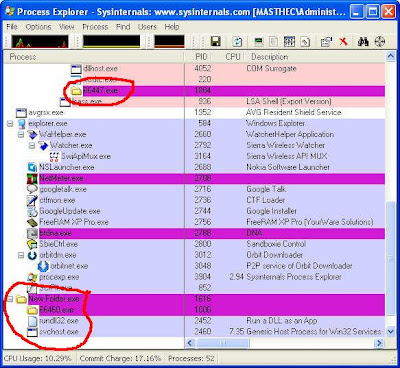
Task: Collapse the New Folder.exe tree node
Action: (x=10, y=299)
